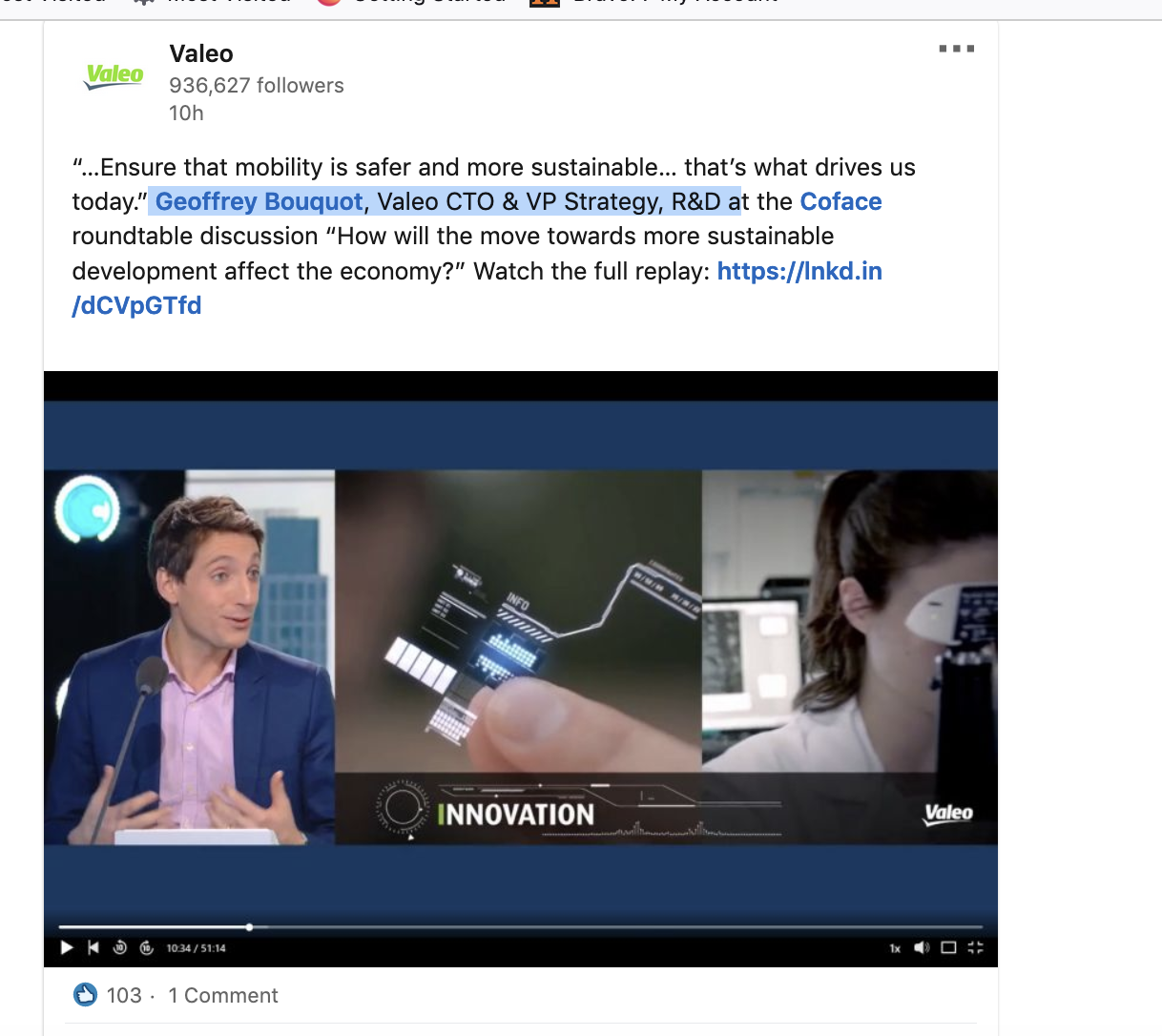
Task: Open the three-dot post options menu
Action: pos(956,49)
